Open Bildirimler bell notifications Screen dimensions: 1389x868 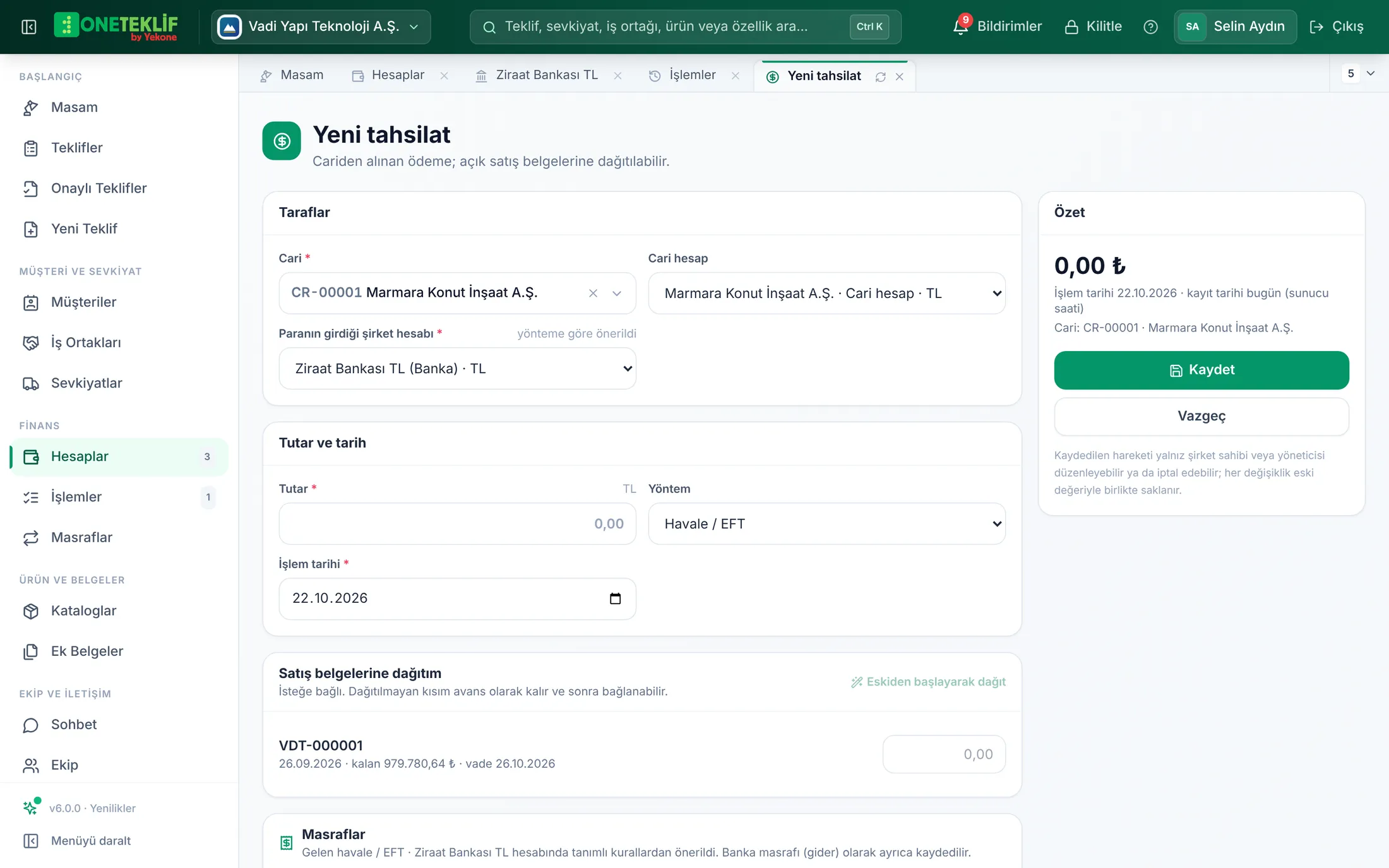[997, 27]
